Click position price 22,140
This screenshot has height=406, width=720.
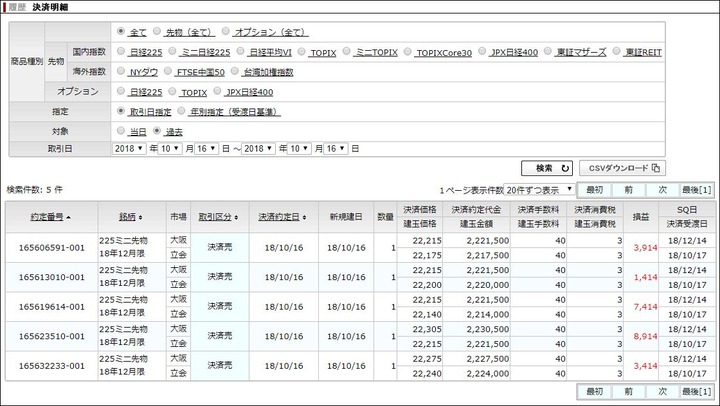click(427, 315)
